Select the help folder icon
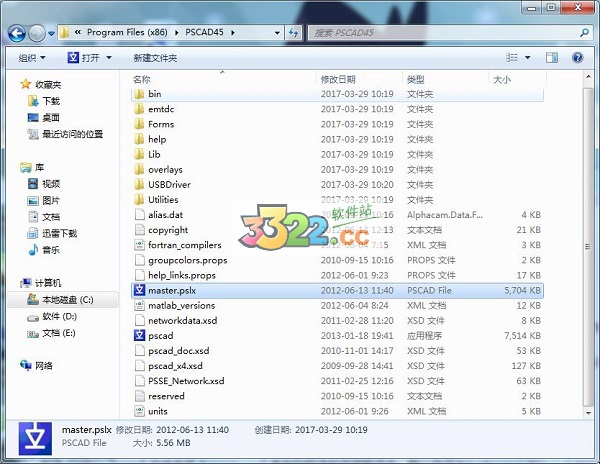Screen dimensions: 600x464 (x=139, y=139)
